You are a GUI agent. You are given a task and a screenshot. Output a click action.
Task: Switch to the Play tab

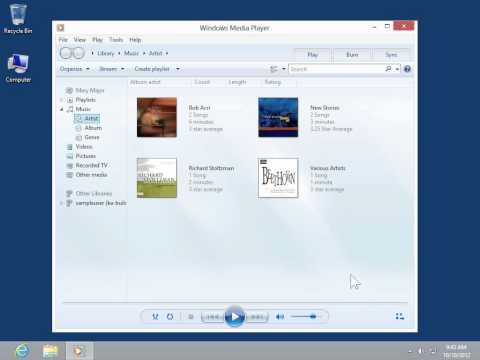pyautogui.click(x=312, y=55)
